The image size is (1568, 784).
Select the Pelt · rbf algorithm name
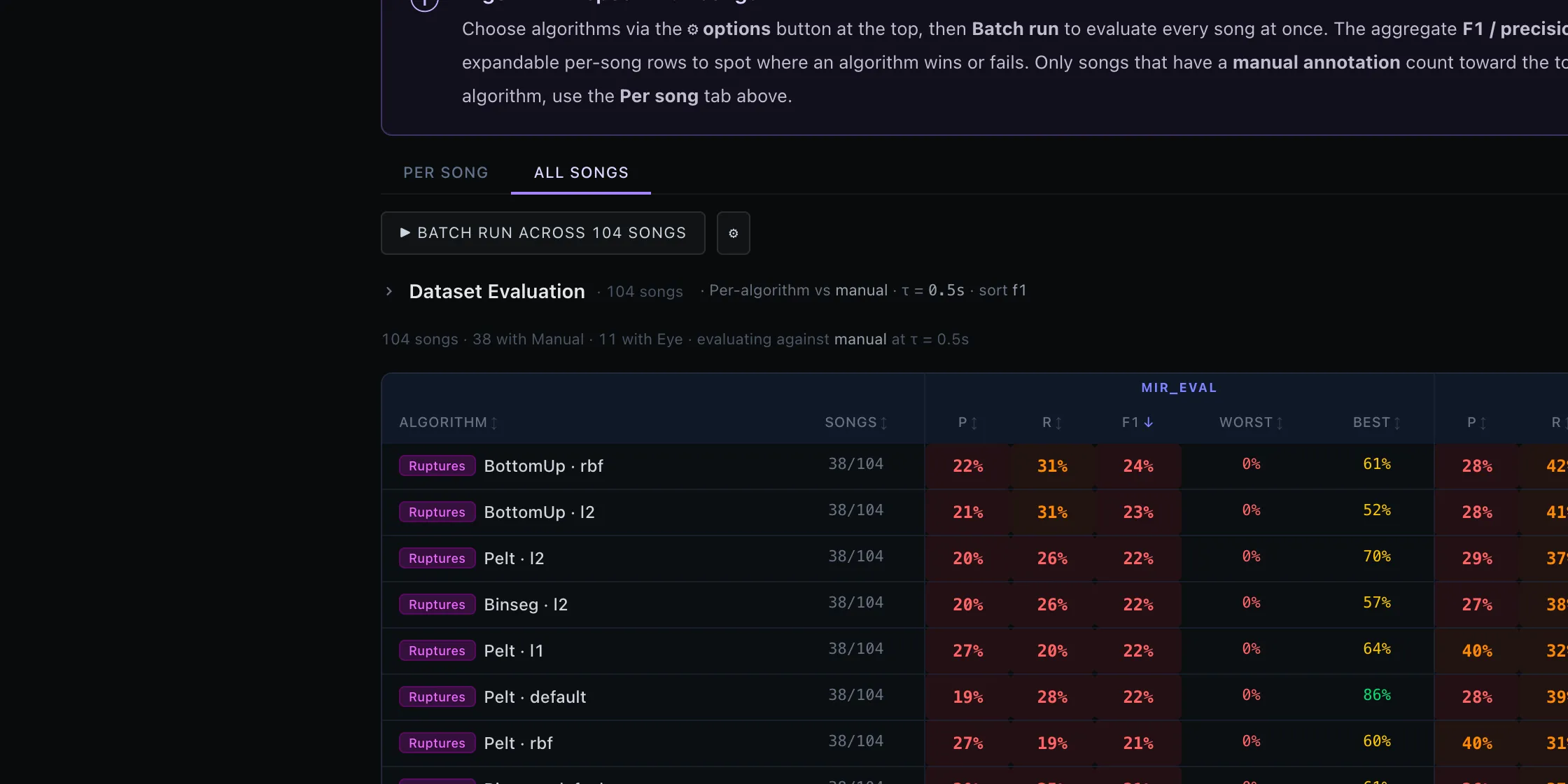(x=518, y=743)
